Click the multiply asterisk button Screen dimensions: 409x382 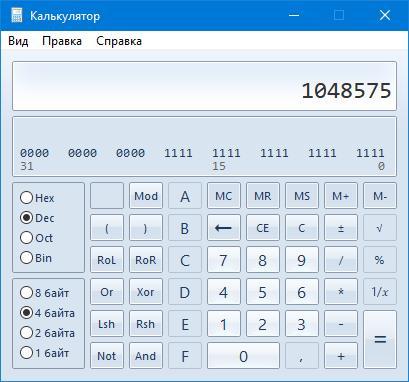(x=341, y=292)
